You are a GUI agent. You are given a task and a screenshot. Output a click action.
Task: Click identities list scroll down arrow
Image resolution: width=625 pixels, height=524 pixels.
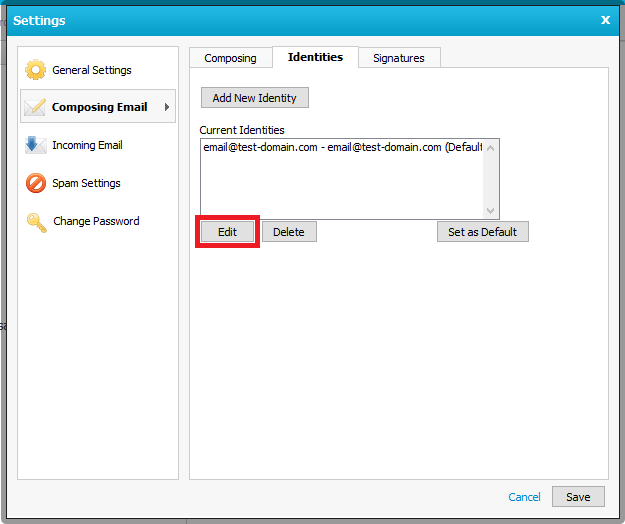tap(491, 210)
